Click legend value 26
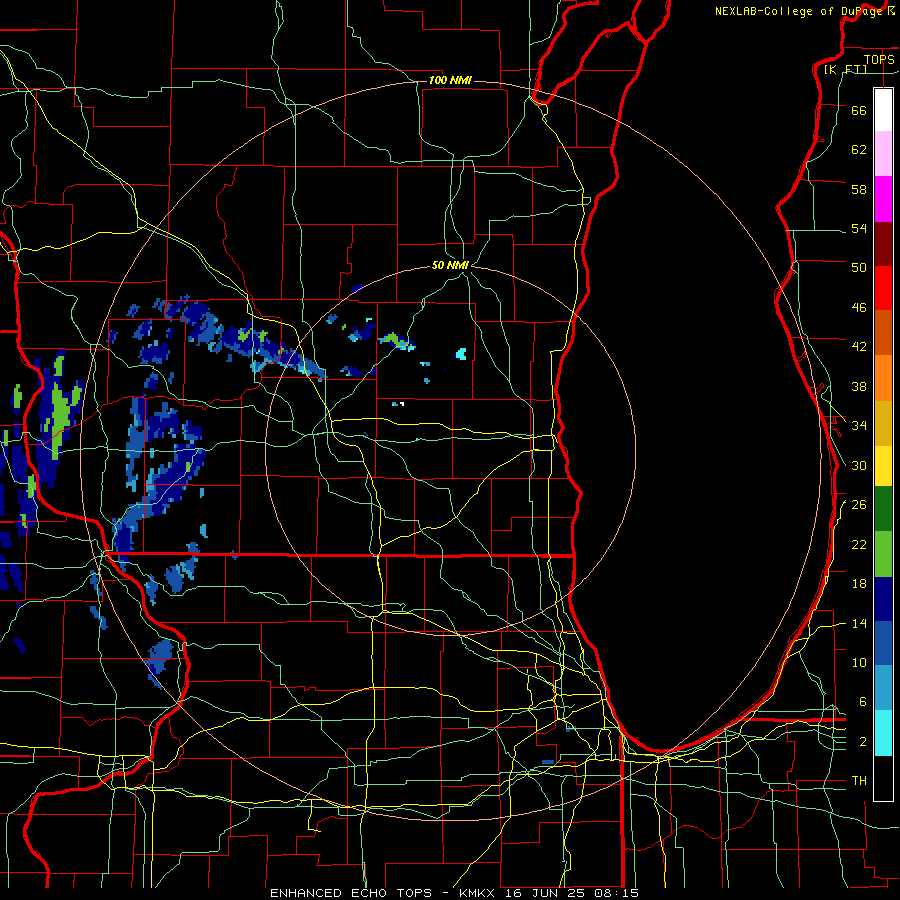The image size is (900, 900). click(x=859, y=505)
